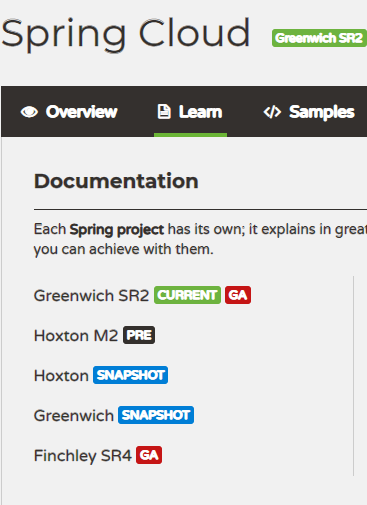Image resolution: width=367 pixels, height=505 pixels.
Task: Click the GA badge beside Finchley SR4
Action: (x=149, y=455)
